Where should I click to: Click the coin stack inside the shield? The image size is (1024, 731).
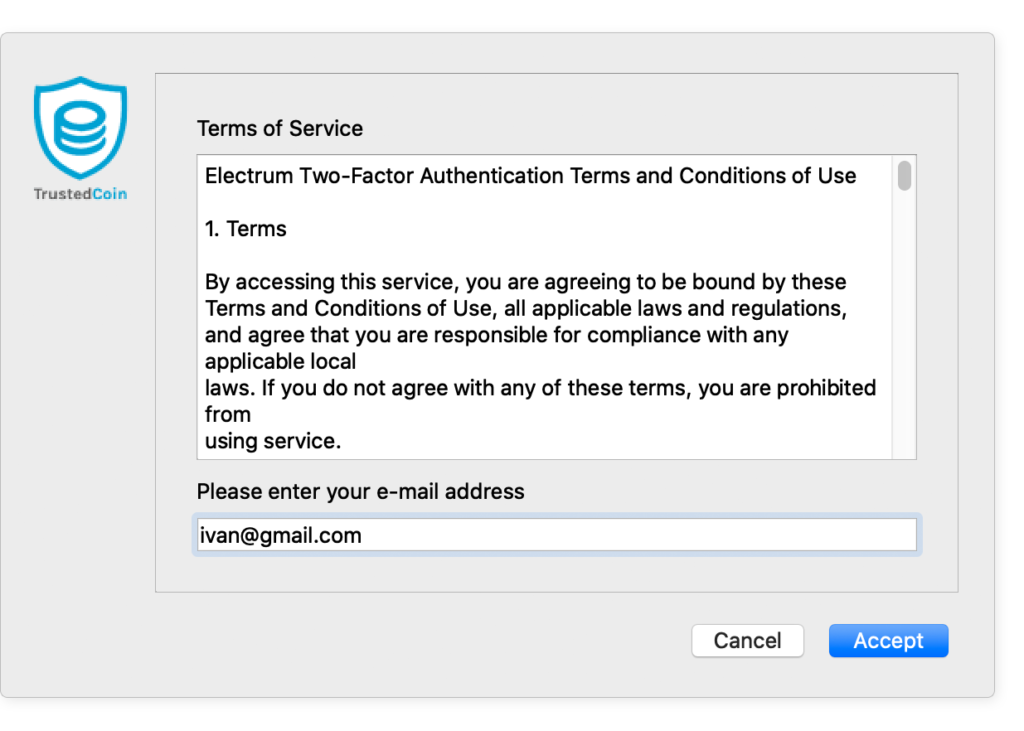coord(80,129)
